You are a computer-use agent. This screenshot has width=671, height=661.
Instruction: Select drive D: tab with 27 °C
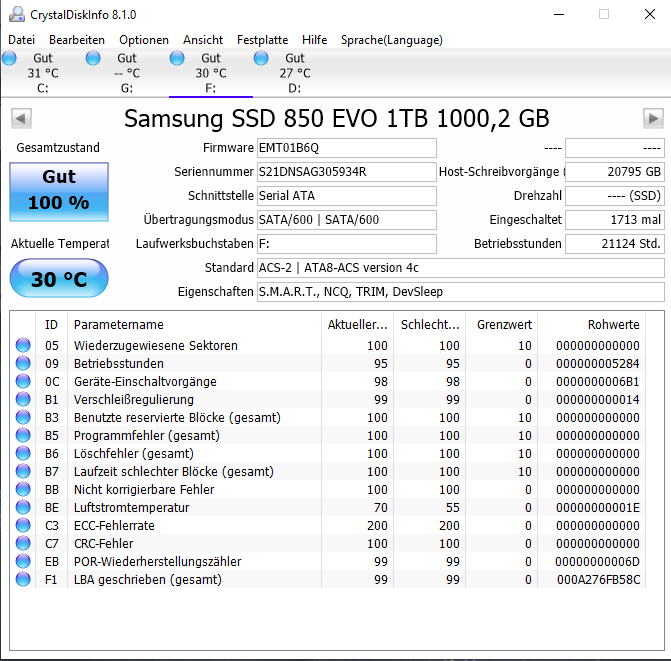[295, 73]
